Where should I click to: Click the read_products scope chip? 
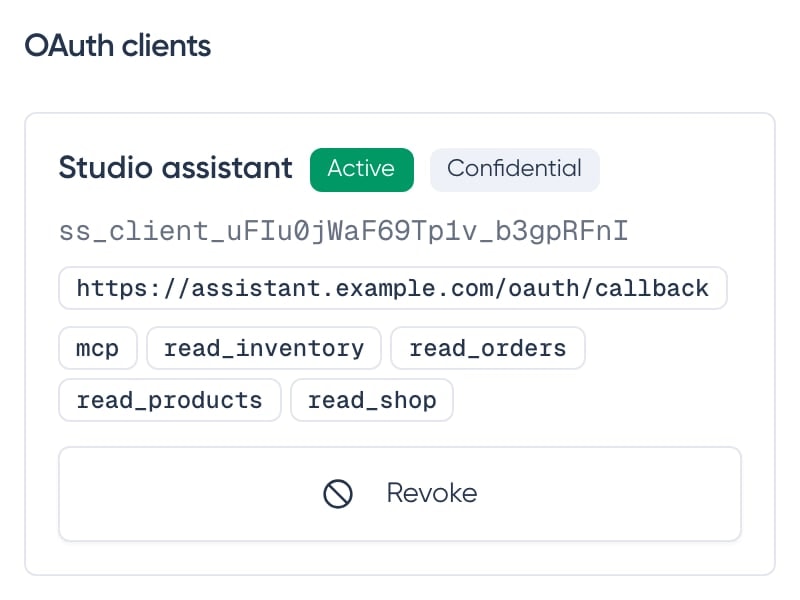click(169, 400)
